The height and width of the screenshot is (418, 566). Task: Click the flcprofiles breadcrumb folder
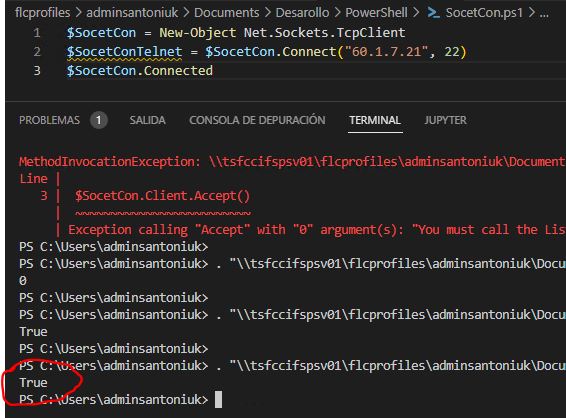pyautogui.click(x=43, y=13)
